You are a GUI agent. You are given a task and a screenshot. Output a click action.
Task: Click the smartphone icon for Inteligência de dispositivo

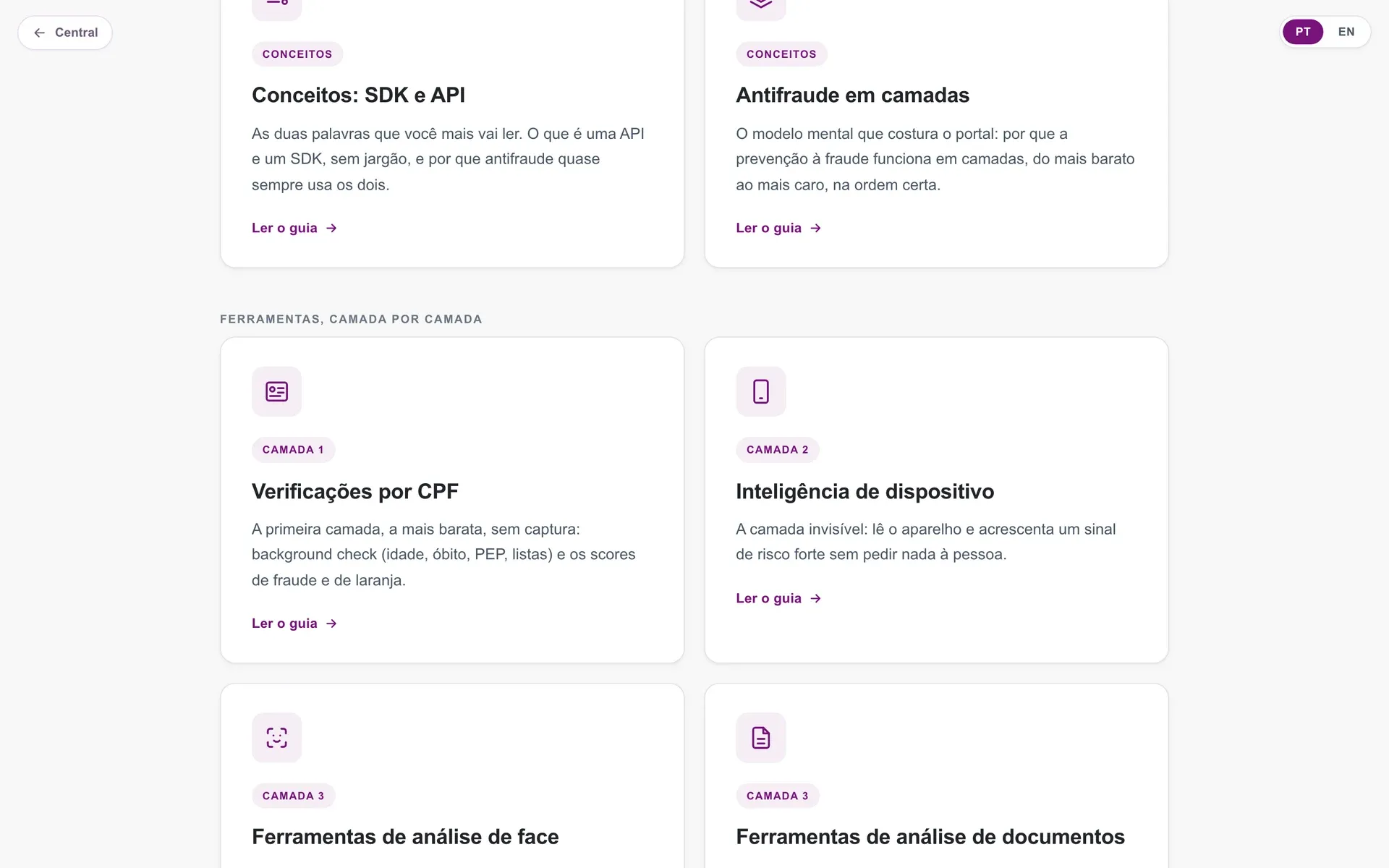pyautogui.click(x=760, y=391)
